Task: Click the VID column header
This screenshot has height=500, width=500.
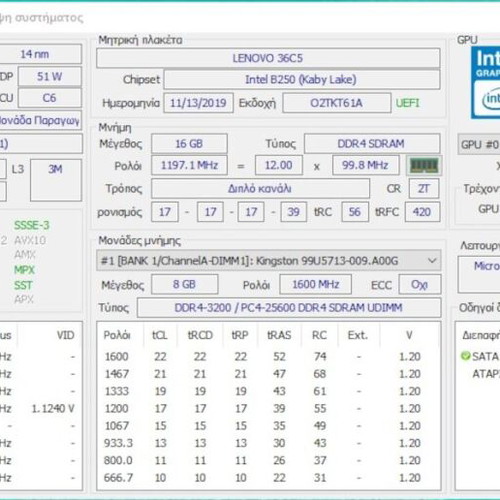Action: tap(65, 335)
